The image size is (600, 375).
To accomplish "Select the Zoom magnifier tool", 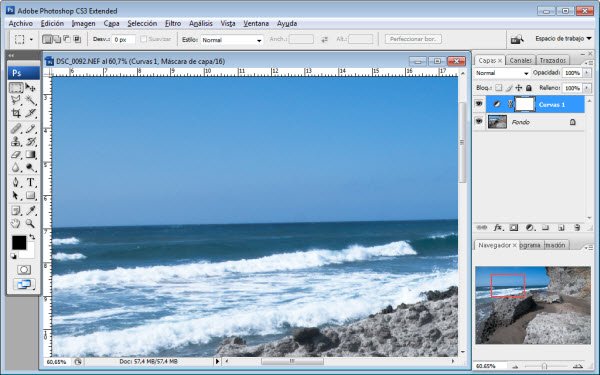I will pos(30,224).
